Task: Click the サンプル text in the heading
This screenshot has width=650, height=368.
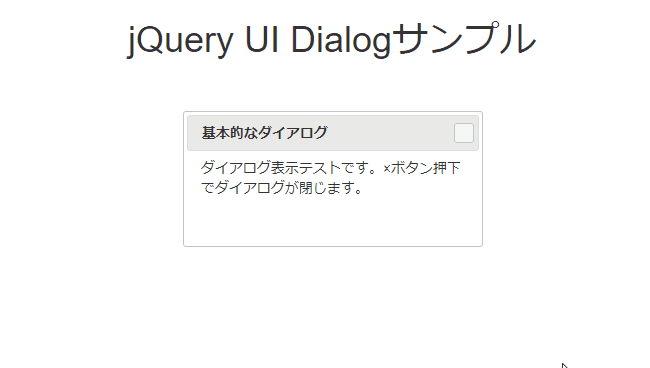Action: tap(464, 39)
